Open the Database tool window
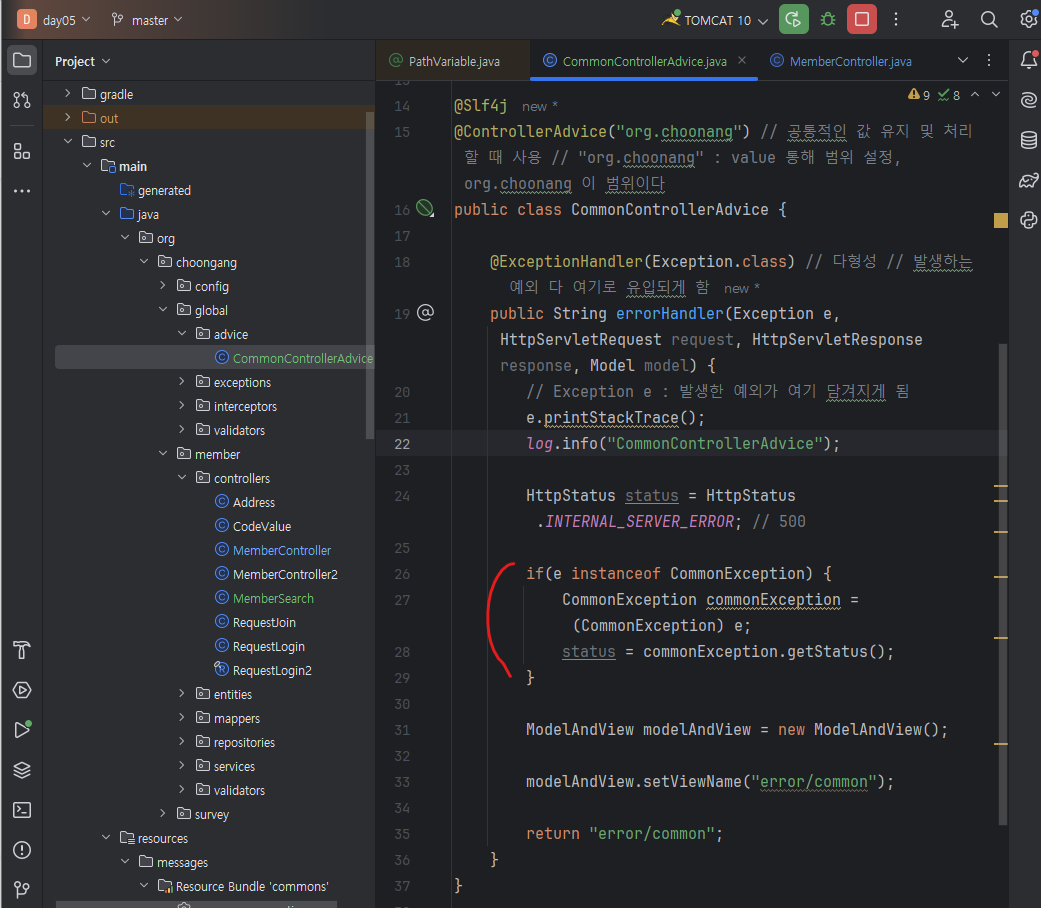Screen dimensions: 1041x908 point(1028,140)
